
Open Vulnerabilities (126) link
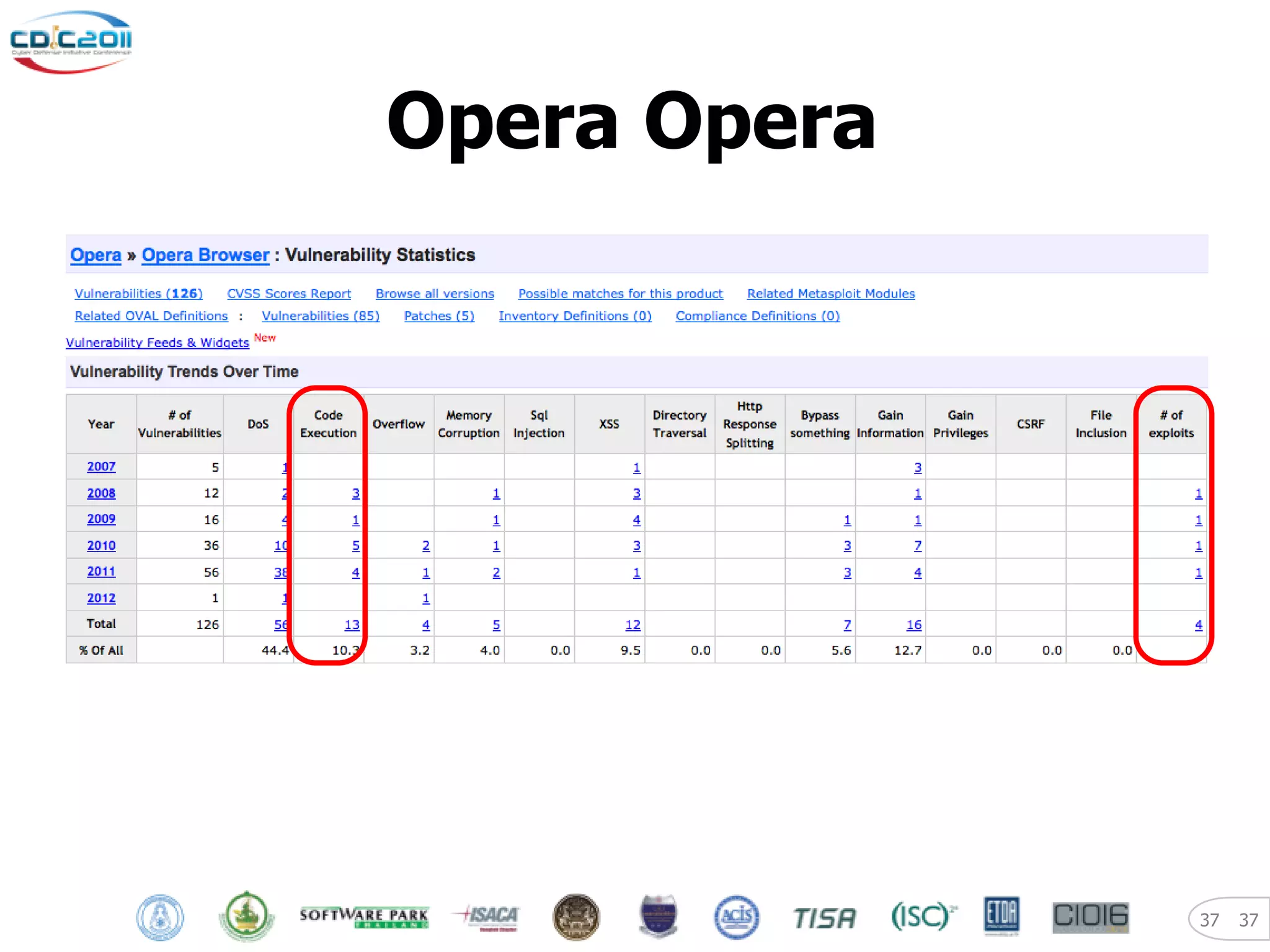tap(138, 293)
